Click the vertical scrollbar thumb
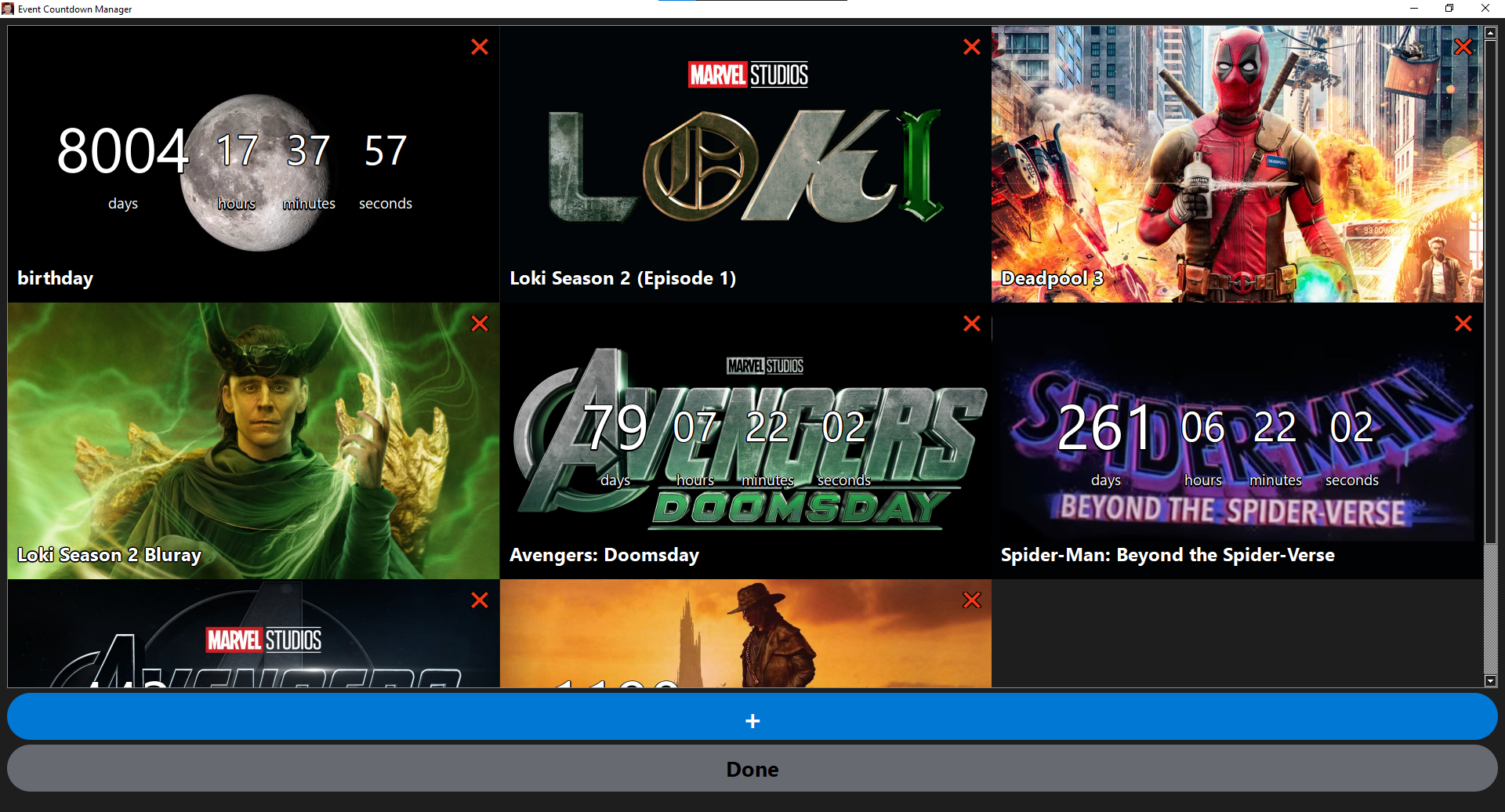Screen dimensions: 1505x812 click(1490, 290)
